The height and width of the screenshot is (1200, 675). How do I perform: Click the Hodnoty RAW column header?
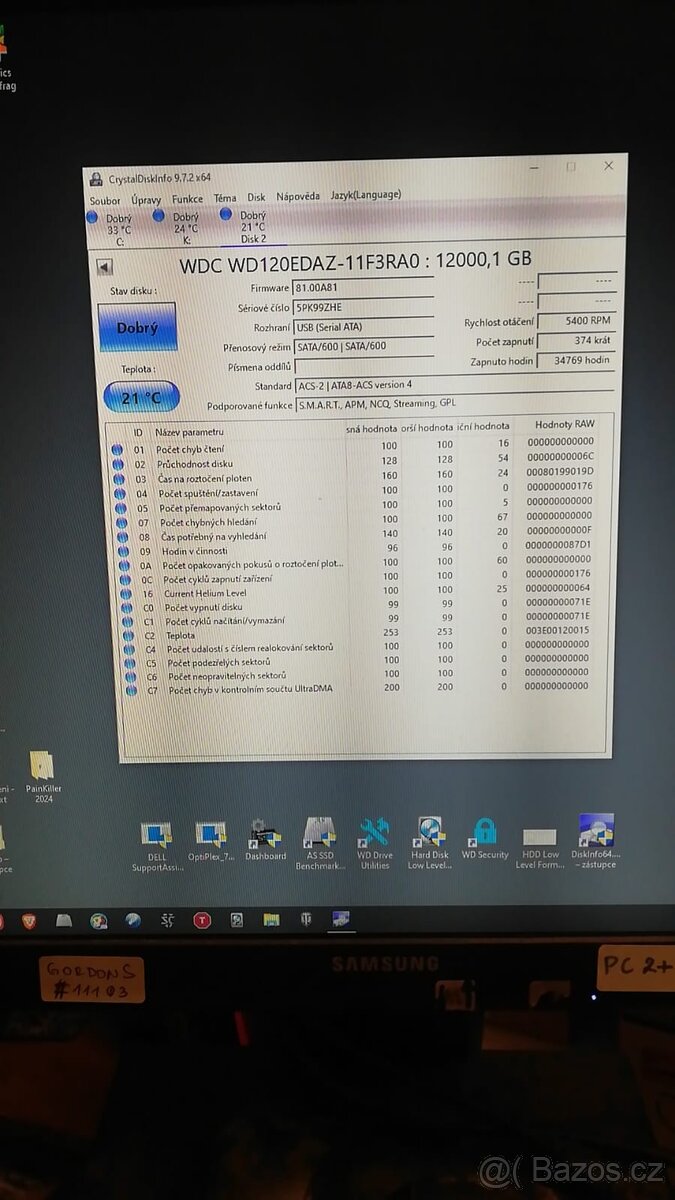tap(565, 425)
